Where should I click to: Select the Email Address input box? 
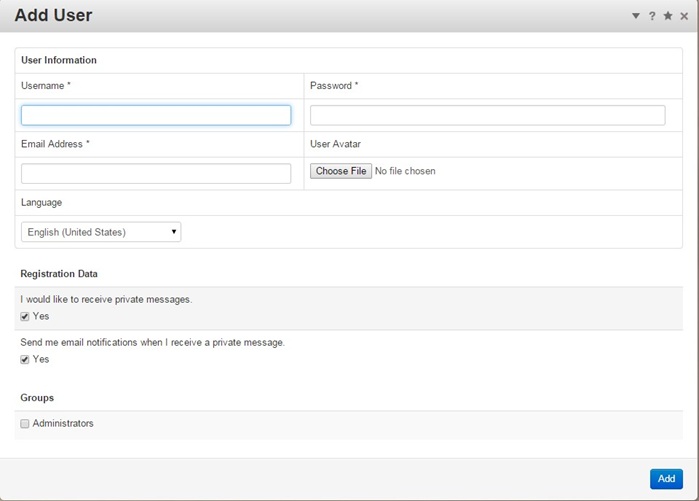pyautogui.click(x=156, y=173)
